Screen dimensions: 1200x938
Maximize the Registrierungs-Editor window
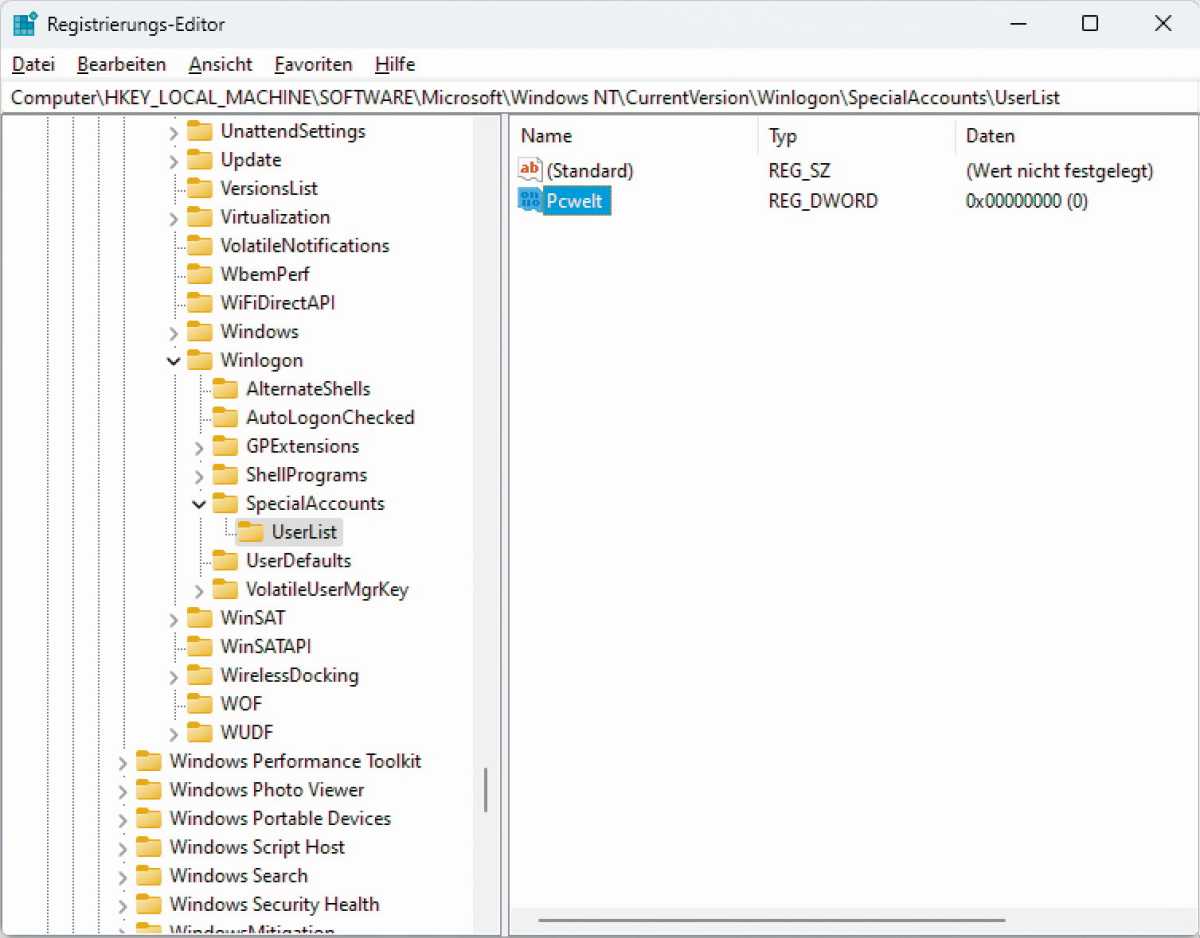1090,24
